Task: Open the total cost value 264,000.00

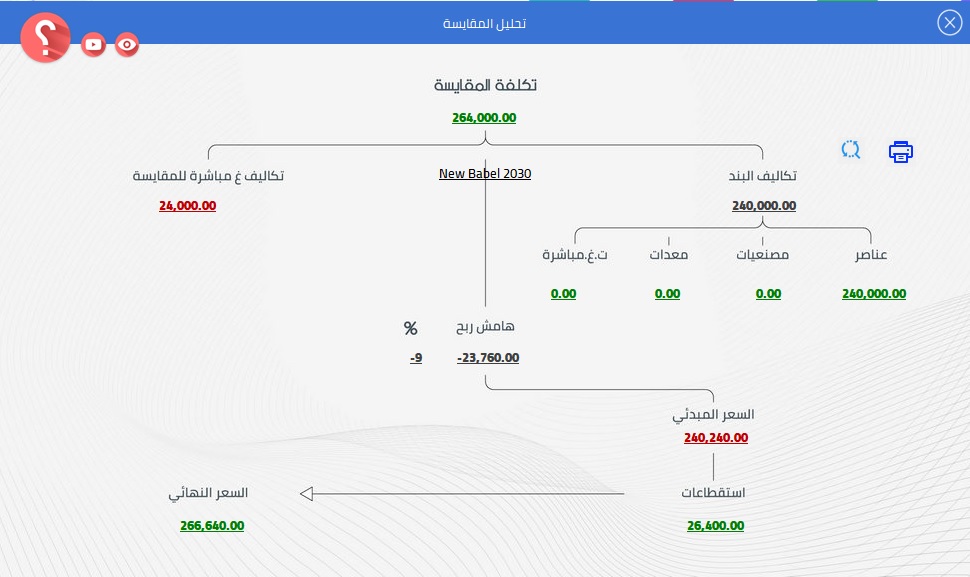Action: pyautogui.click(x=484, y=117)
